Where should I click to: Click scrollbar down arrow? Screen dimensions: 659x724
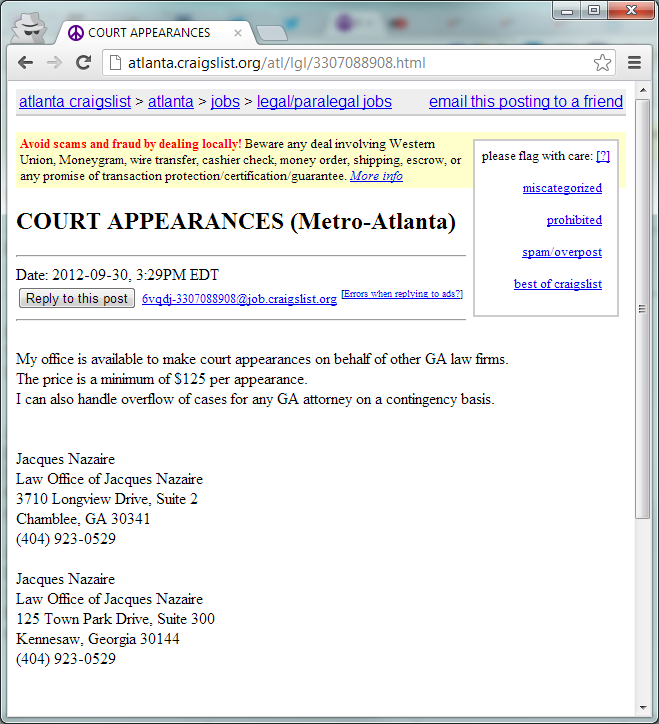(644, 708)
